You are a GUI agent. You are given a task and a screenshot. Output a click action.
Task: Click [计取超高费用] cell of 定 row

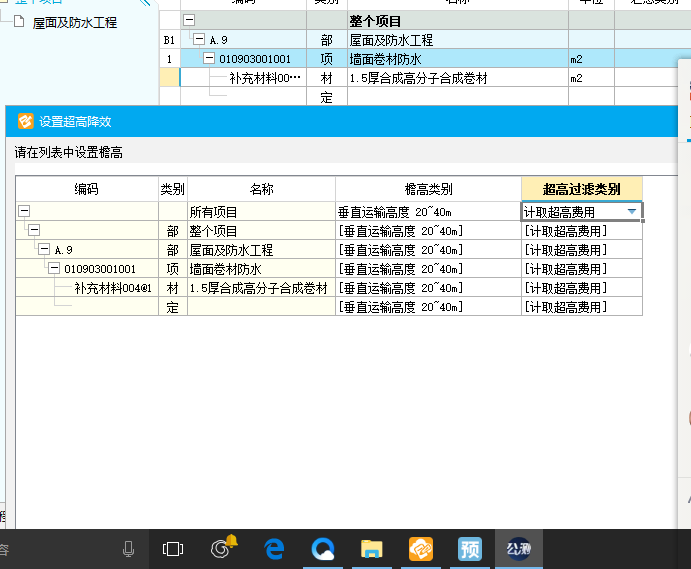click(582, 306)
